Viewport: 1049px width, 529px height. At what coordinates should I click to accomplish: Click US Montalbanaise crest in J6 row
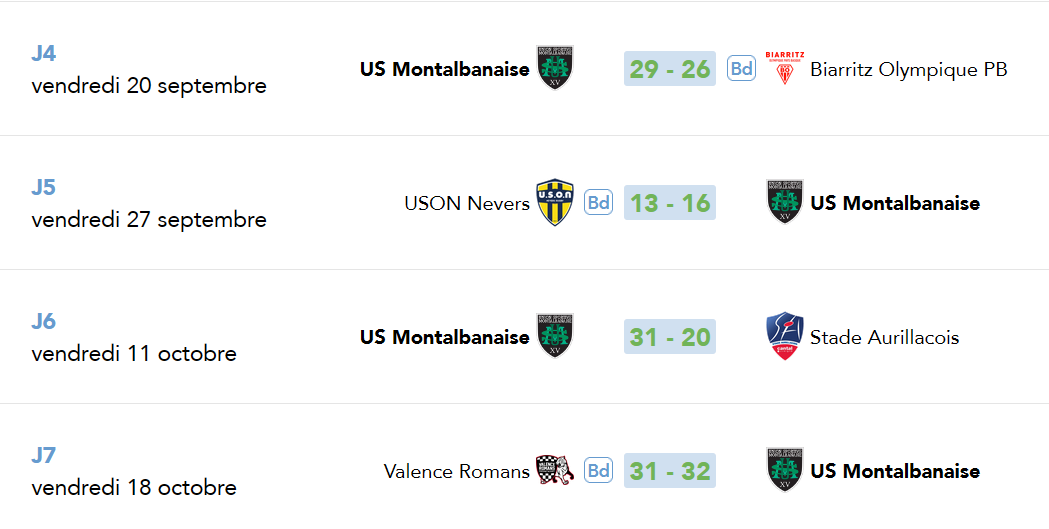(555, 336)
